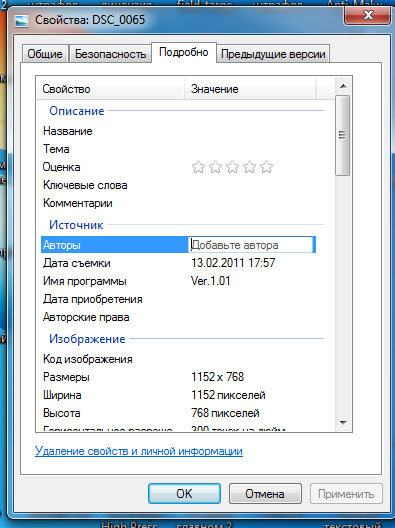Select the Высота label
Image resolution: width=395 pixels, height=528 pixels.
tap(62, 413)
